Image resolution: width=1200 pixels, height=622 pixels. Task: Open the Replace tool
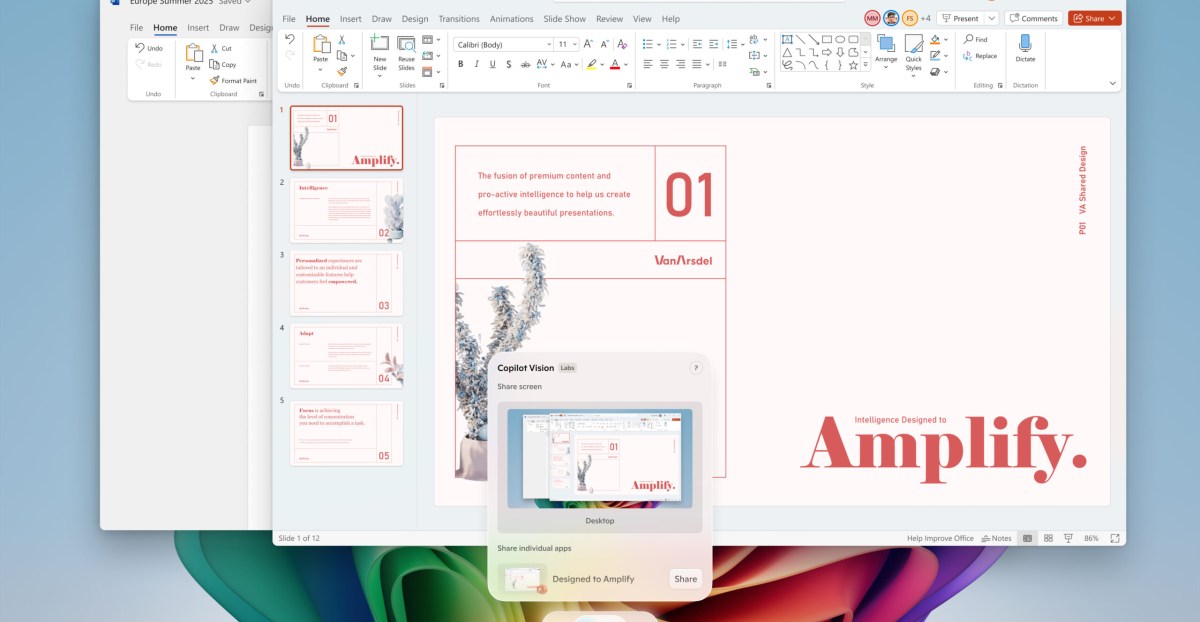[978, 55]
